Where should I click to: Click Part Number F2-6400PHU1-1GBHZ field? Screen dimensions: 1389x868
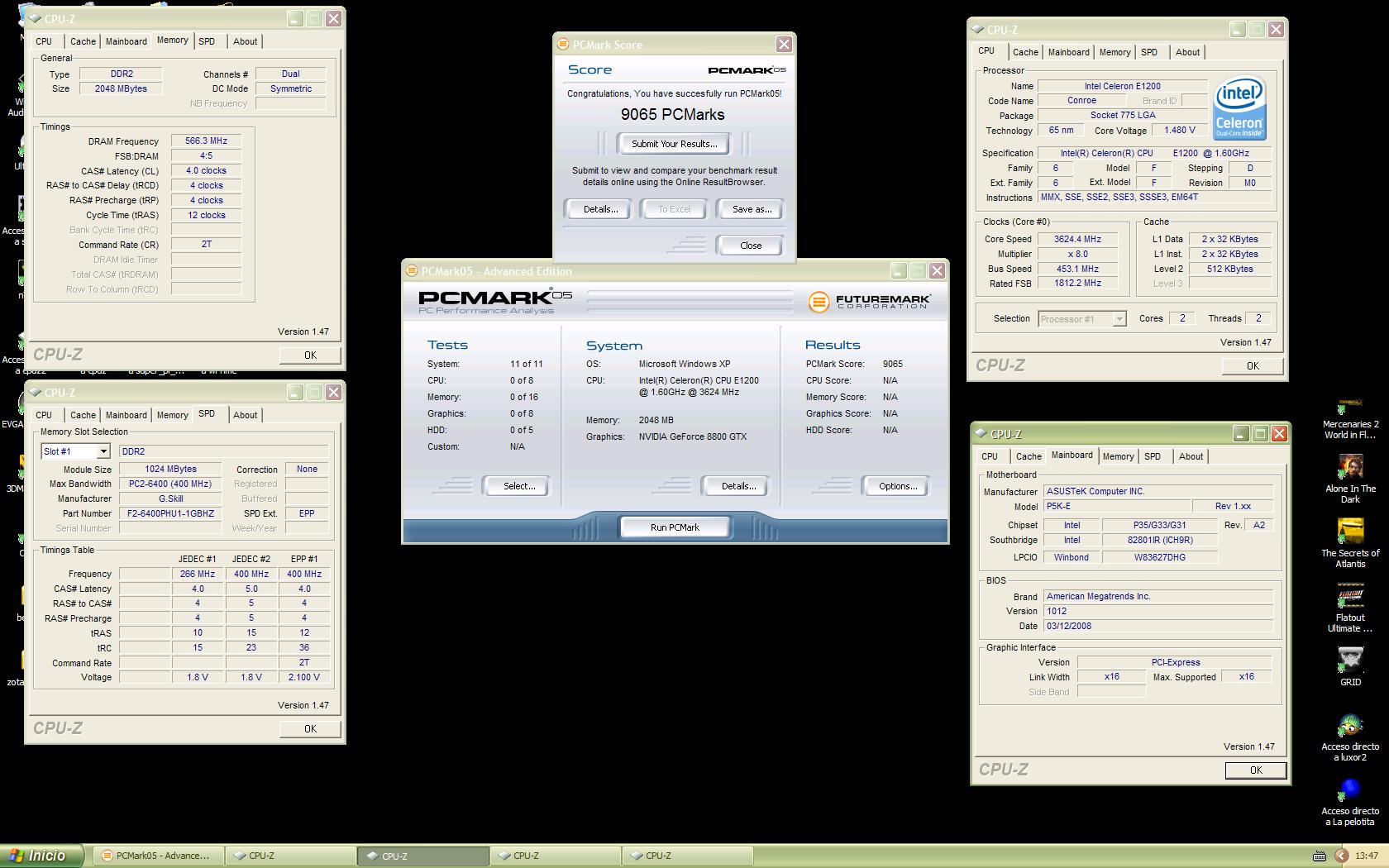coord(171,513)
